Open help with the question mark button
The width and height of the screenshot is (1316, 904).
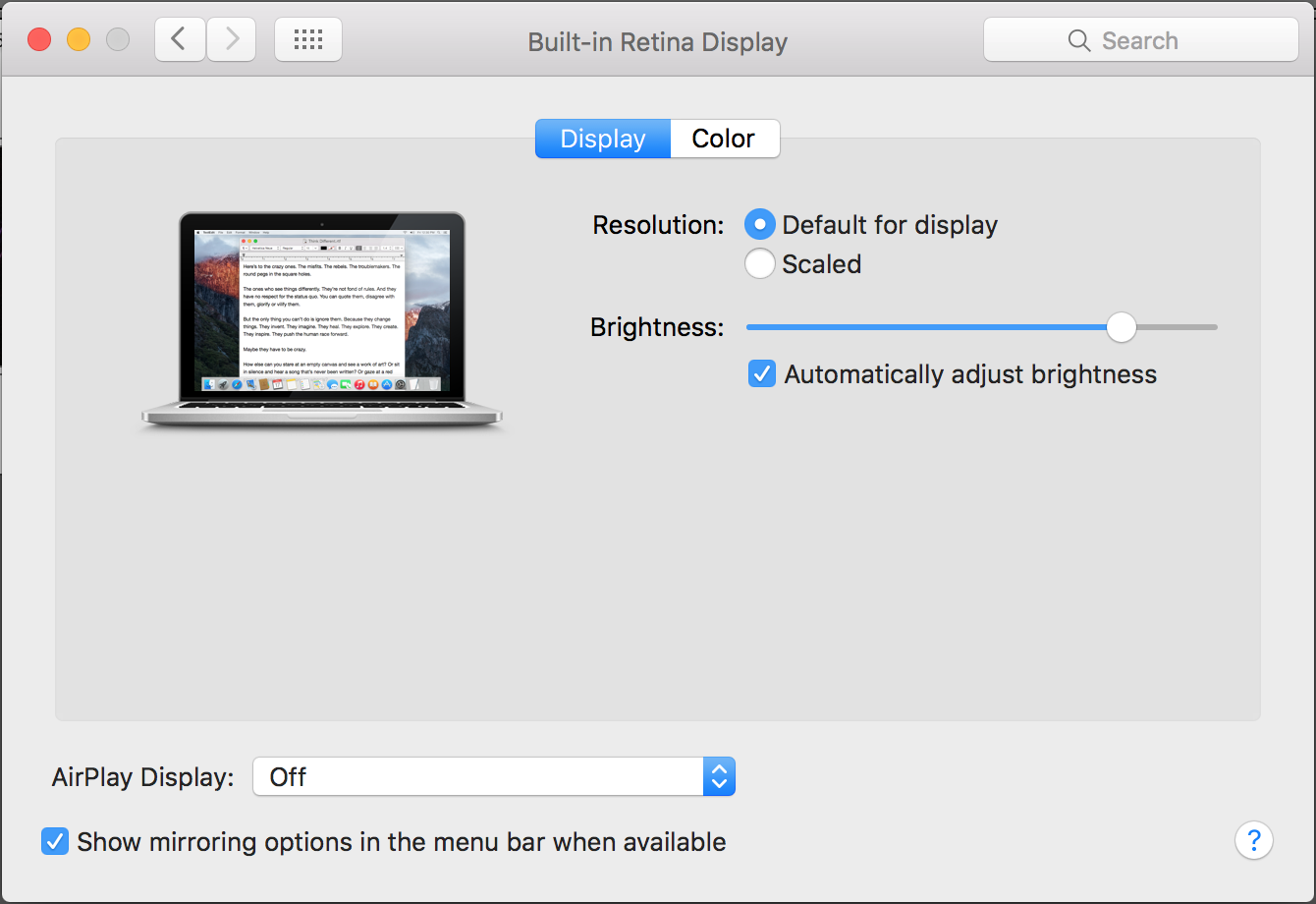click(x=1254, y=840)
